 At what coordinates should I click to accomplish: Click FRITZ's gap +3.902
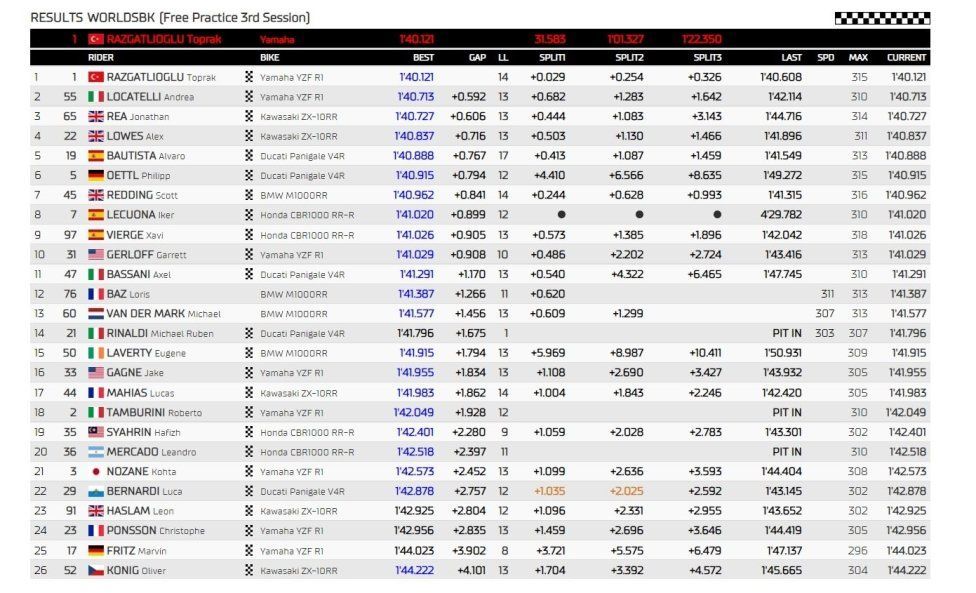[x=469, y=551]
